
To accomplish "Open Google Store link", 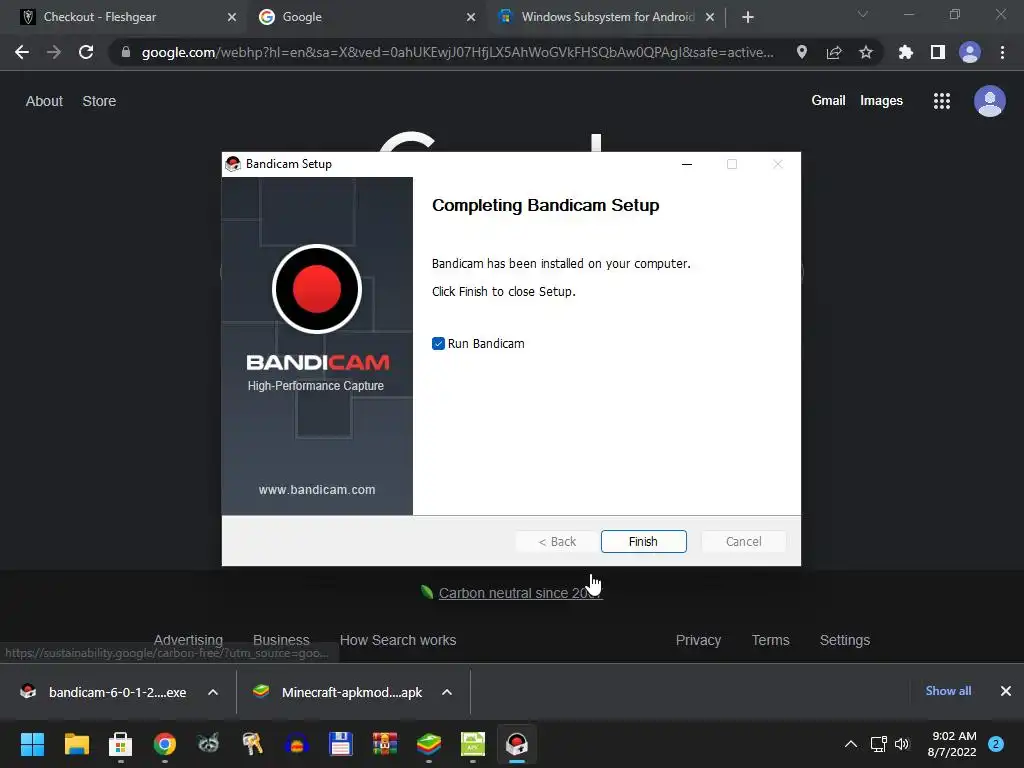I will 99,101.
